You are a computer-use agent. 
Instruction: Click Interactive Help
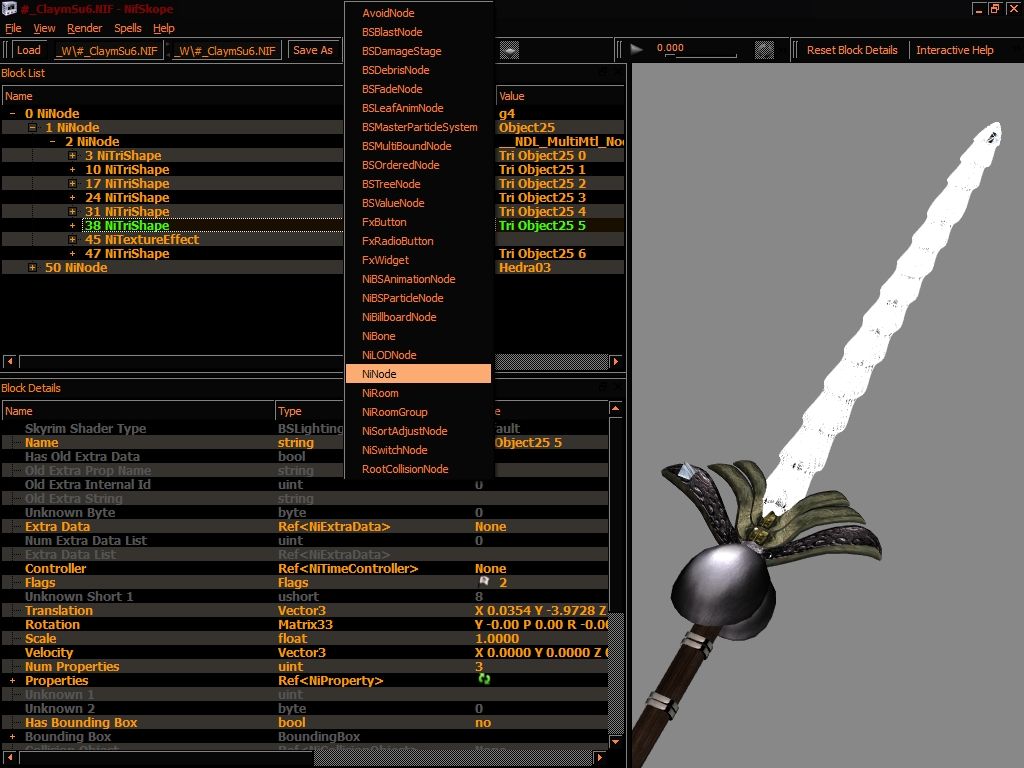[954, 50]
